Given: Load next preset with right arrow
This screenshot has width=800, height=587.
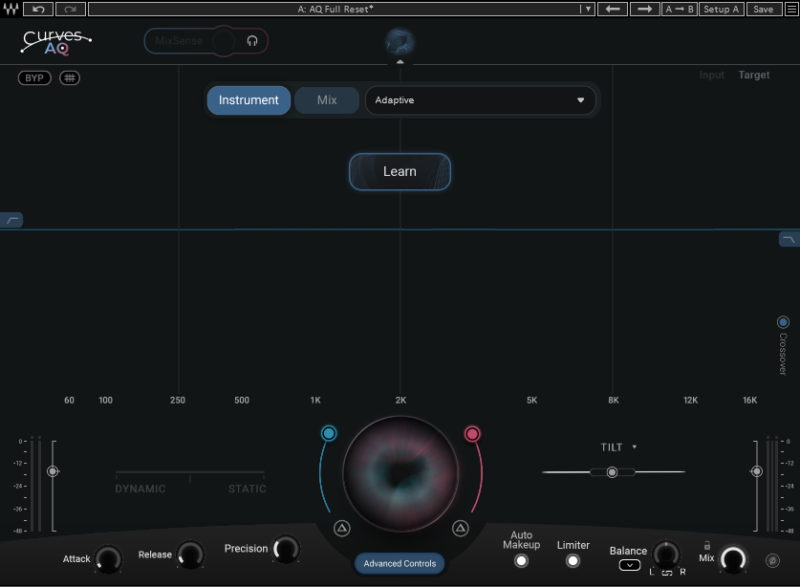Looking at the screenshot, I should click(x=645, y=9).
